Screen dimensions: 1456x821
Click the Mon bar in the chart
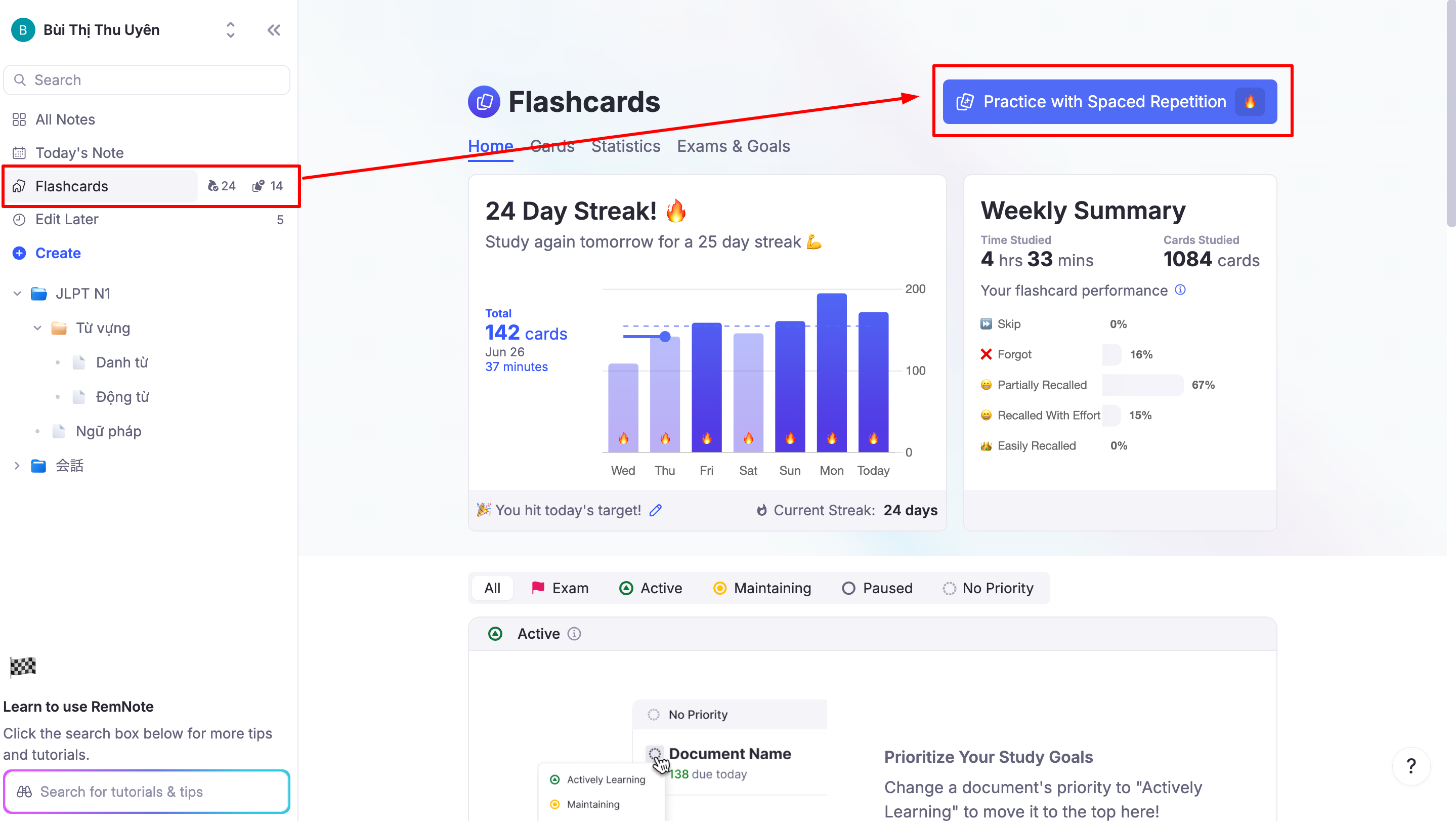pos(831,373)
